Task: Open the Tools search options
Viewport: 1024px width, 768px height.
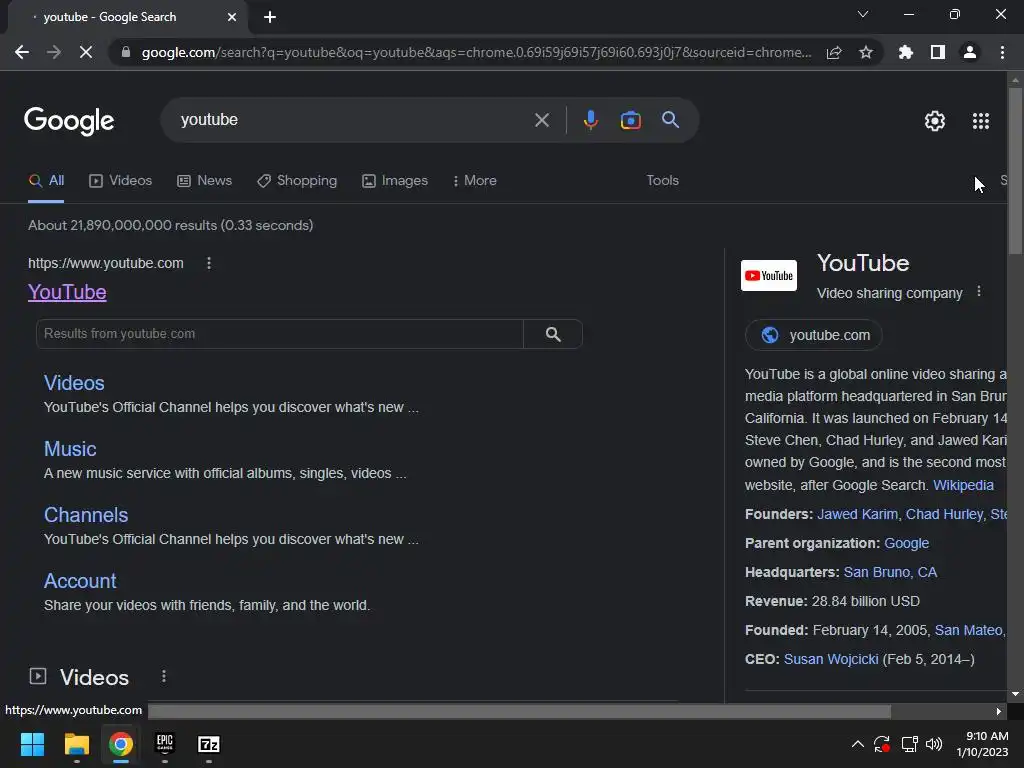Action: (662, 180)
